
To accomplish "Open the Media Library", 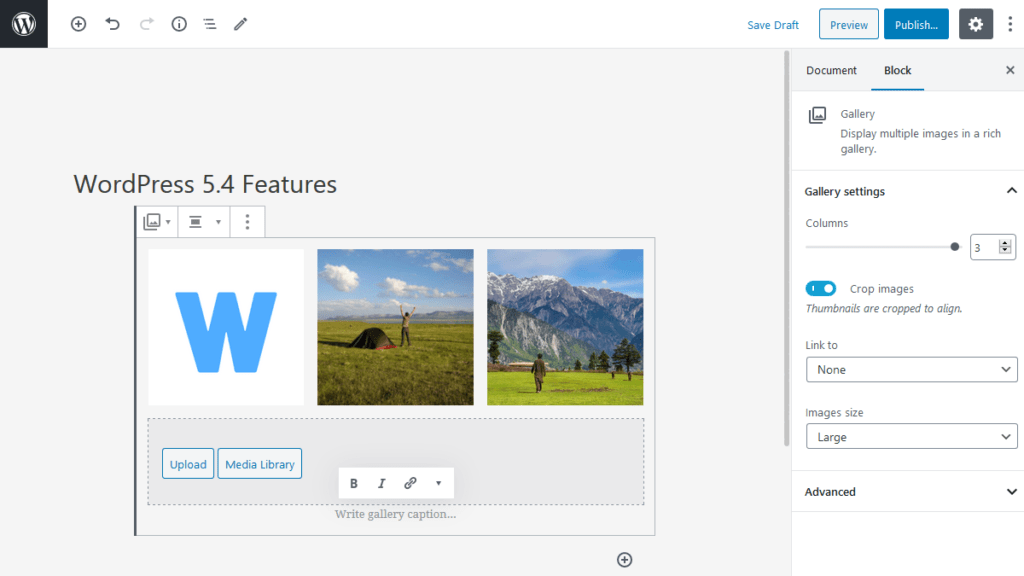I will click(259, 464).
